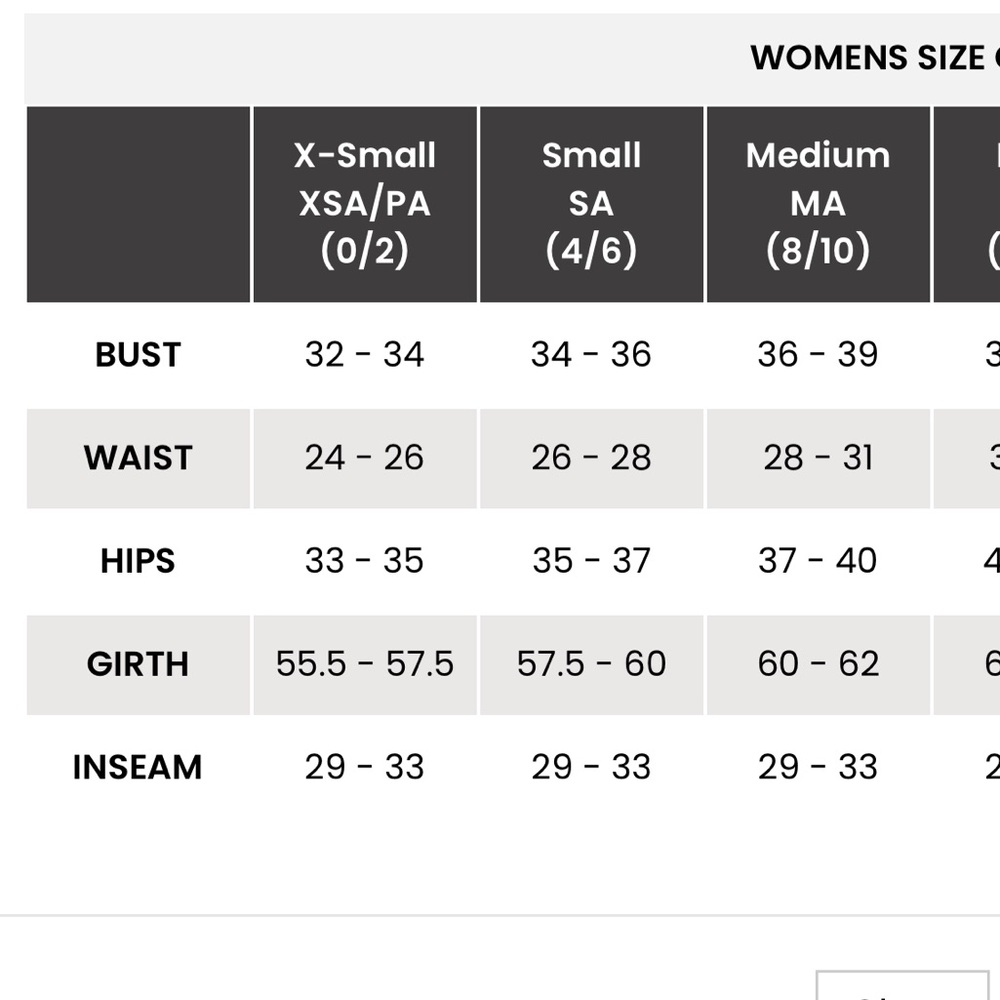Click the Small waist value 26 - 28

[x=591, y=458]
